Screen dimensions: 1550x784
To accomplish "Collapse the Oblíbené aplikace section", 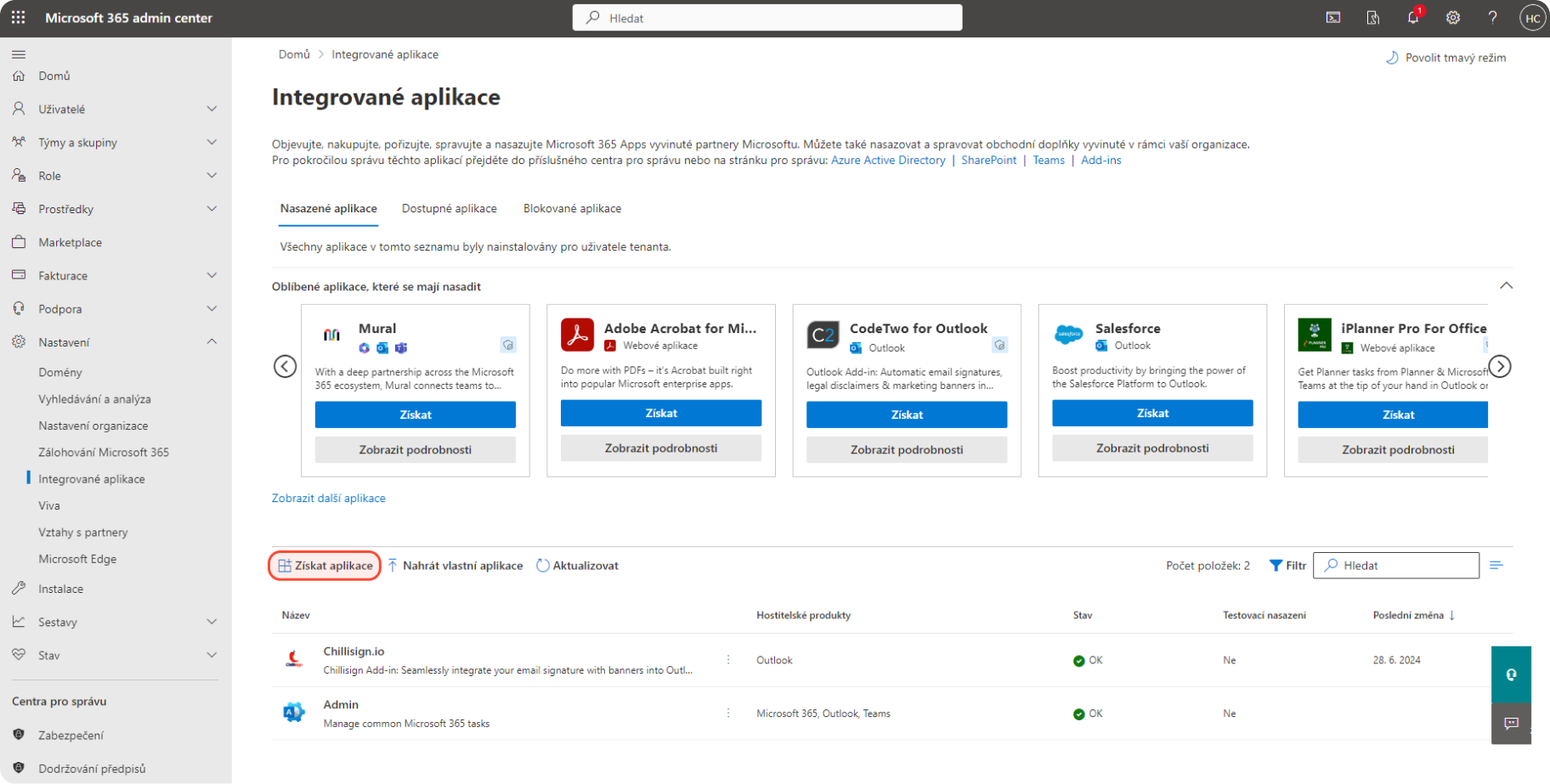I will [1506, 285].
